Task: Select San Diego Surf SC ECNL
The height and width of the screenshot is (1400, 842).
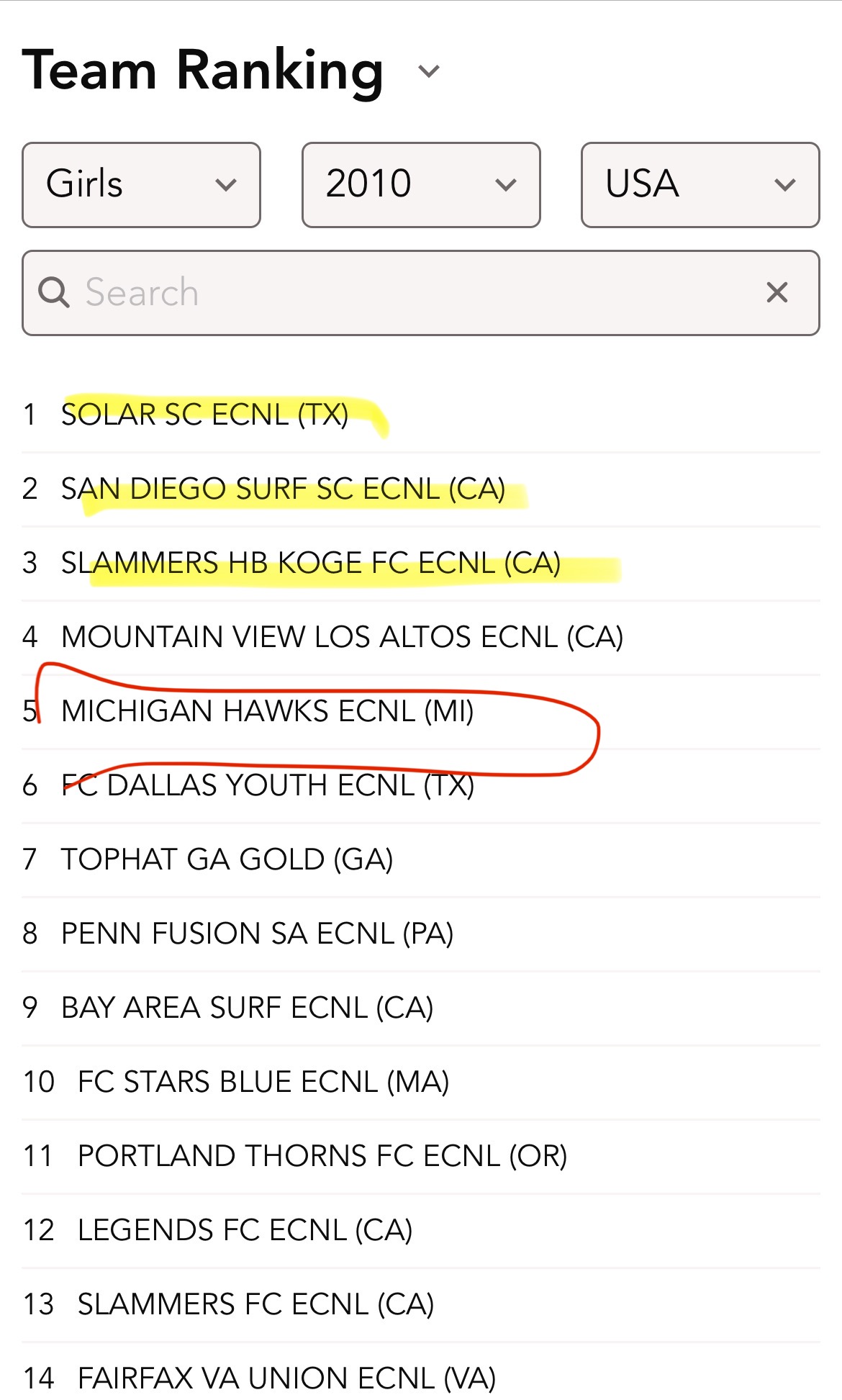Action: (283, 489)
